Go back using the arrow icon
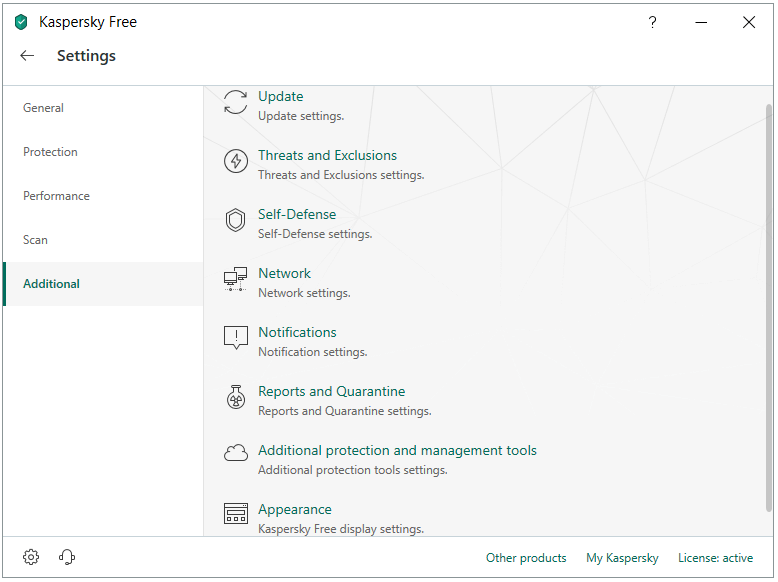The width and height of the screenshot is (778, 582). point(27,56)
